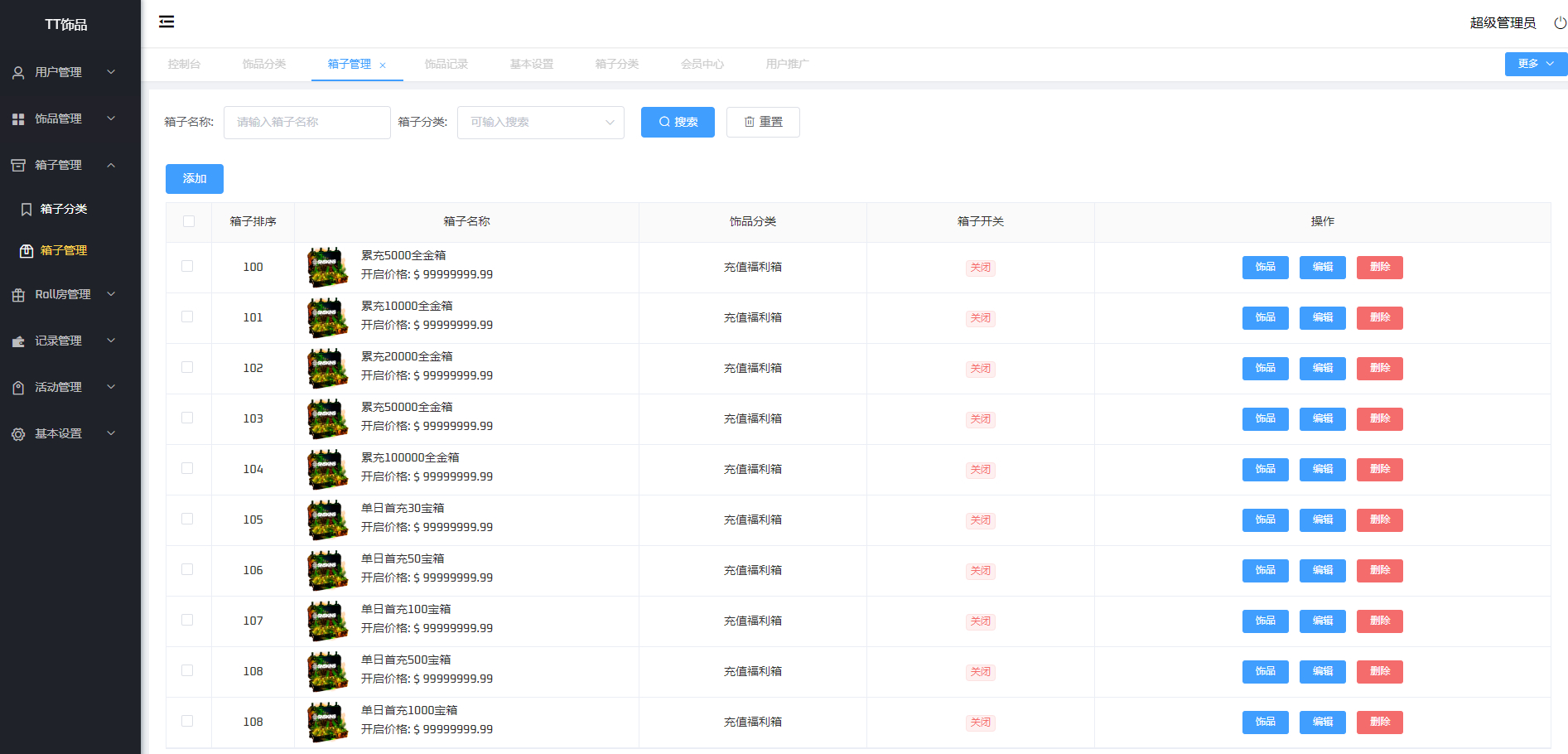Click the 箱子名称 text input field
1568x754 pixels.
coord(306,123)
